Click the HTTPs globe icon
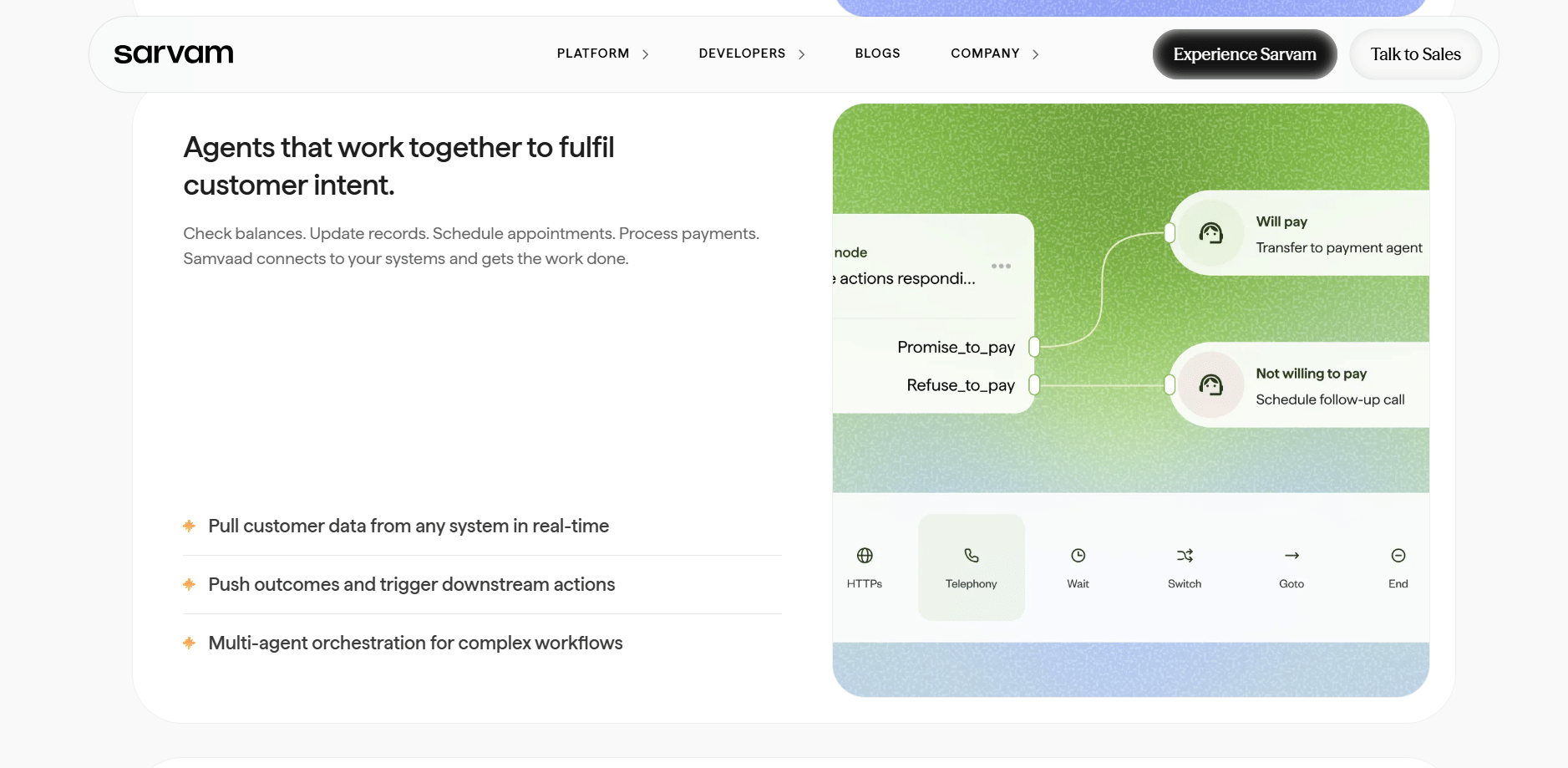Image resolution: width=1568 pixels, height=768 pixels. point(865,556)
